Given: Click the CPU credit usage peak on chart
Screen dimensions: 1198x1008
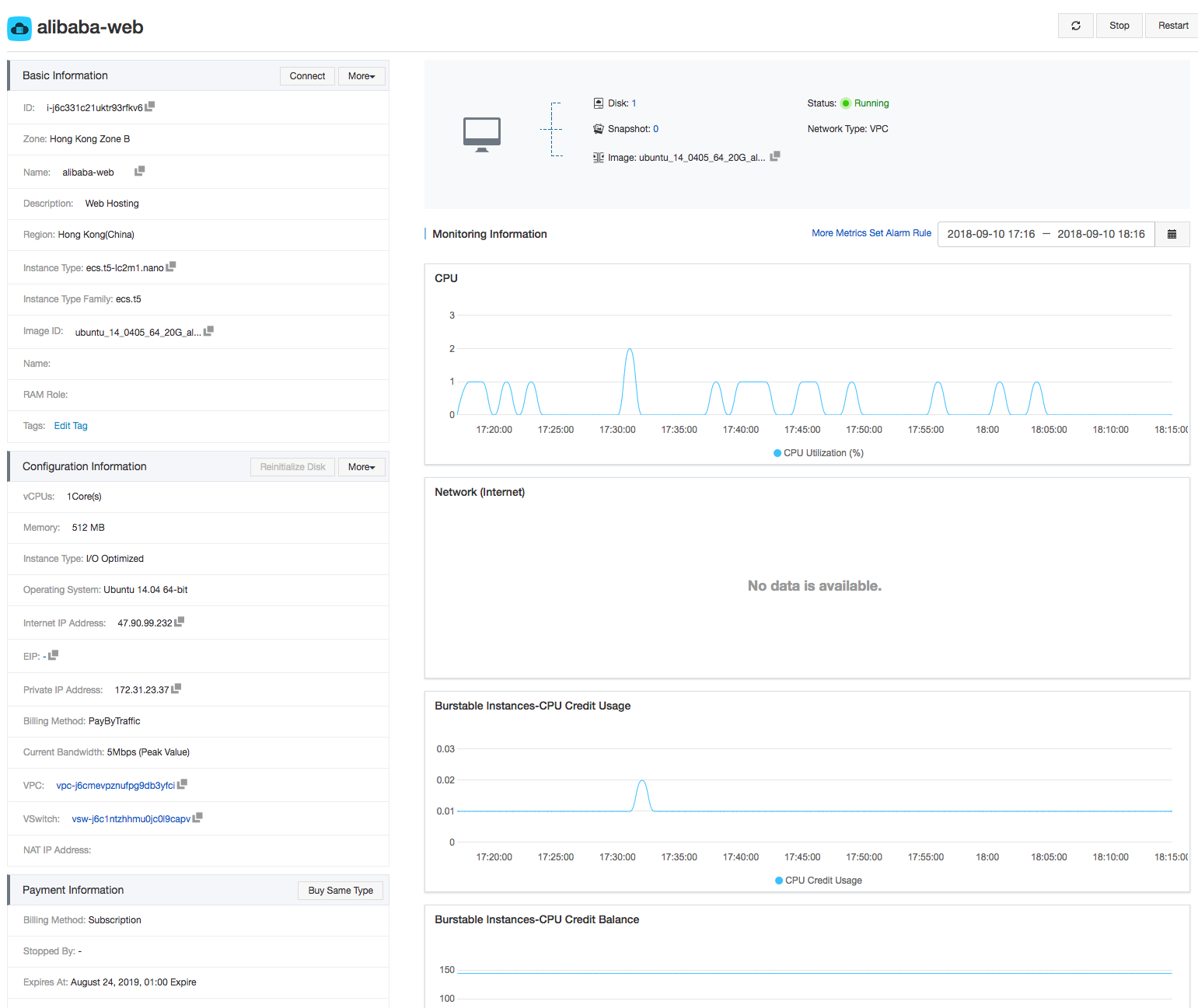Looking at the screenshot, I should point(642,781).
